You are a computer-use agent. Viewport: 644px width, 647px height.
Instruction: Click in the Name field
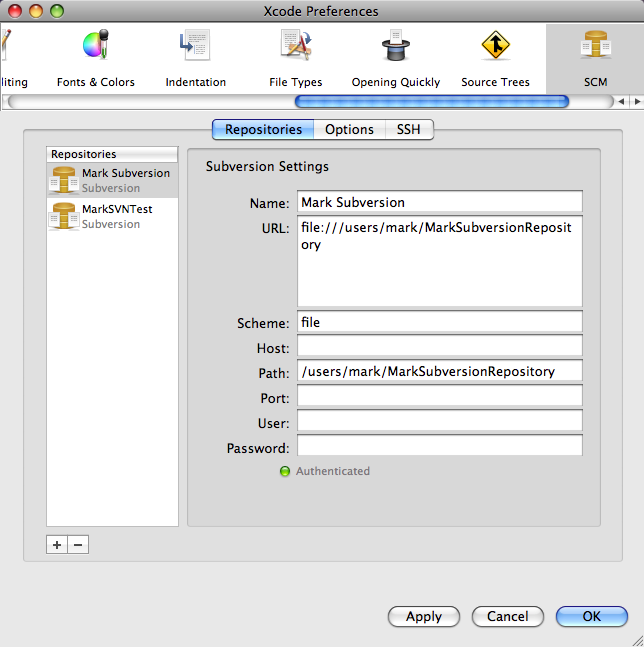[440, 202]
